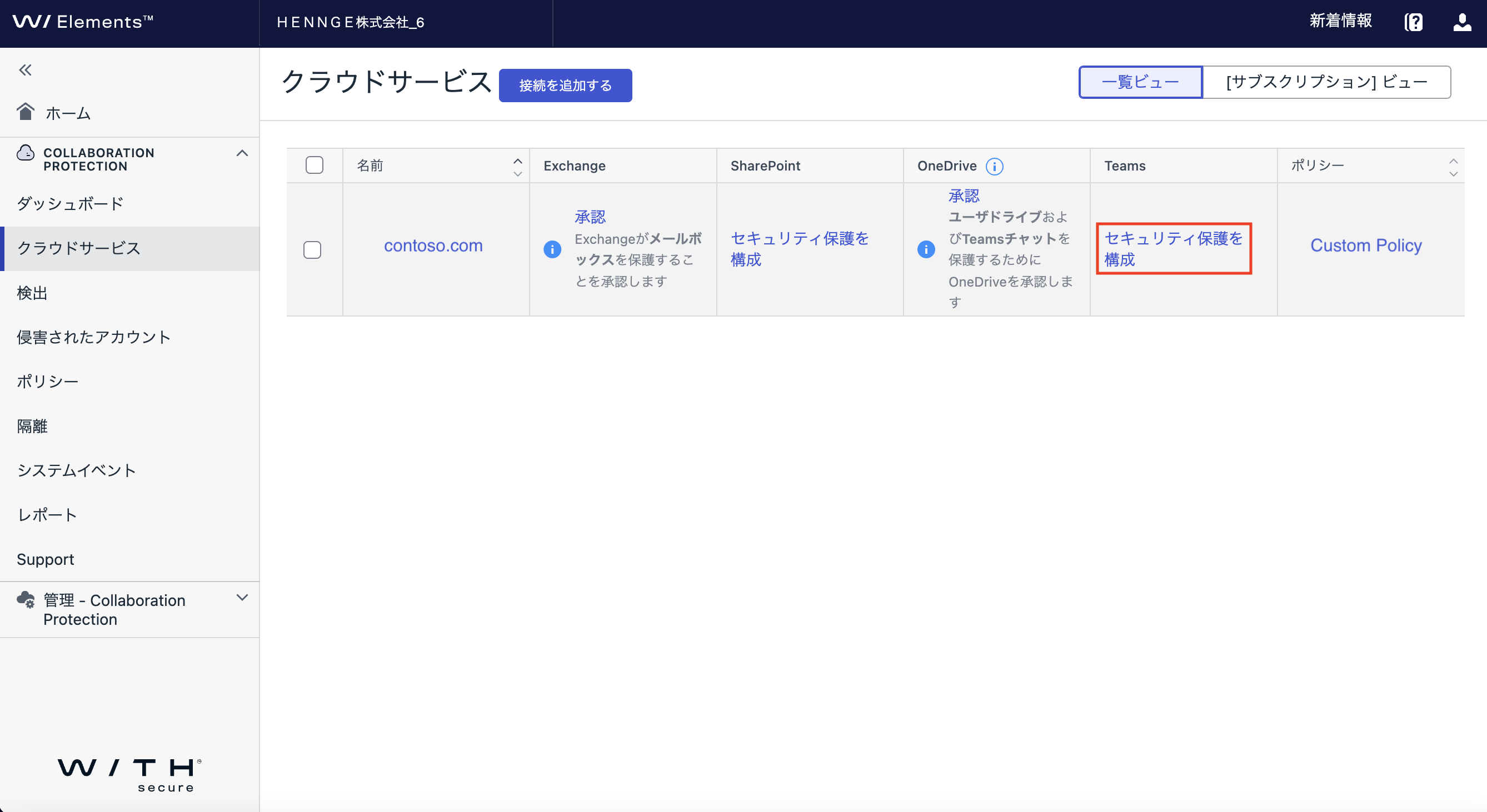Image resolution: width=1487 pixels, height=812 pixels.
Task: Collapse the sidebar with double-chevron icon
Action: click(x=25, y=70)
